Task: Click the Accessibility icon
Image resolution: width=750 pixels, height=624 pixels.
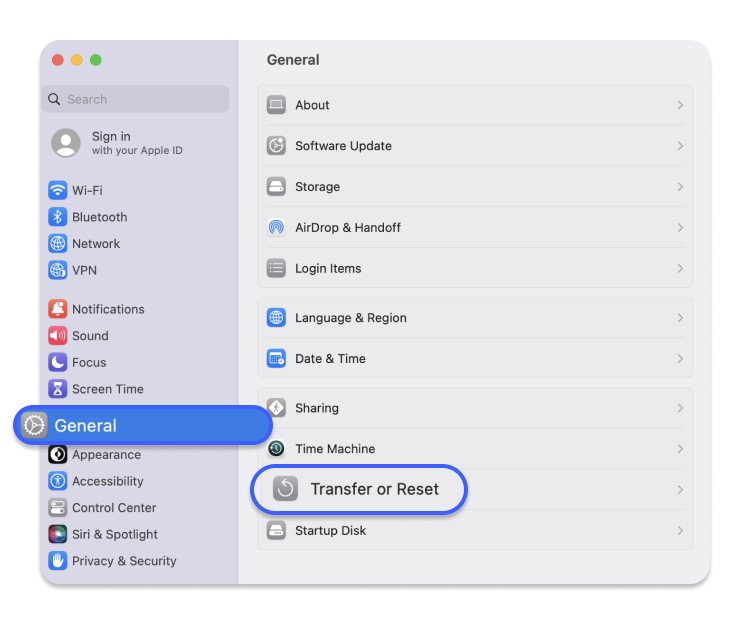Action: [57, 481]
